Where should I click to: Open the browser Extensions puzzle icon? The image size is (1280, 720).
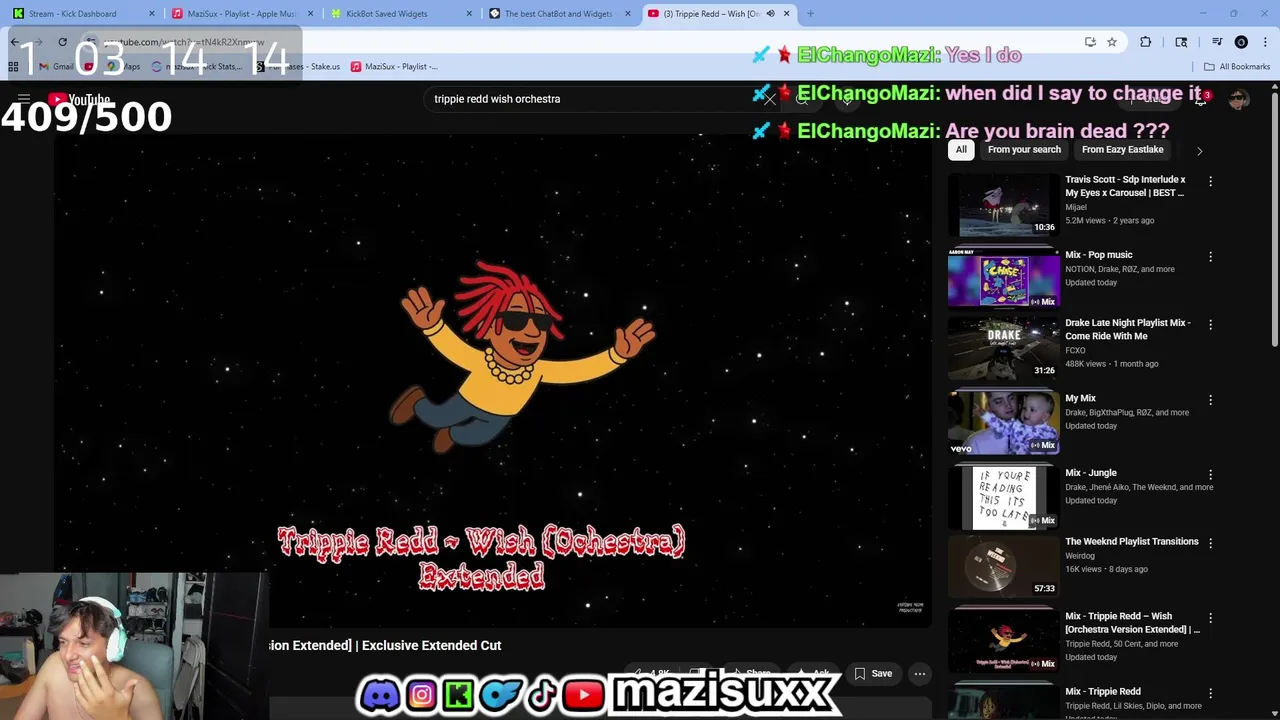1146,42
